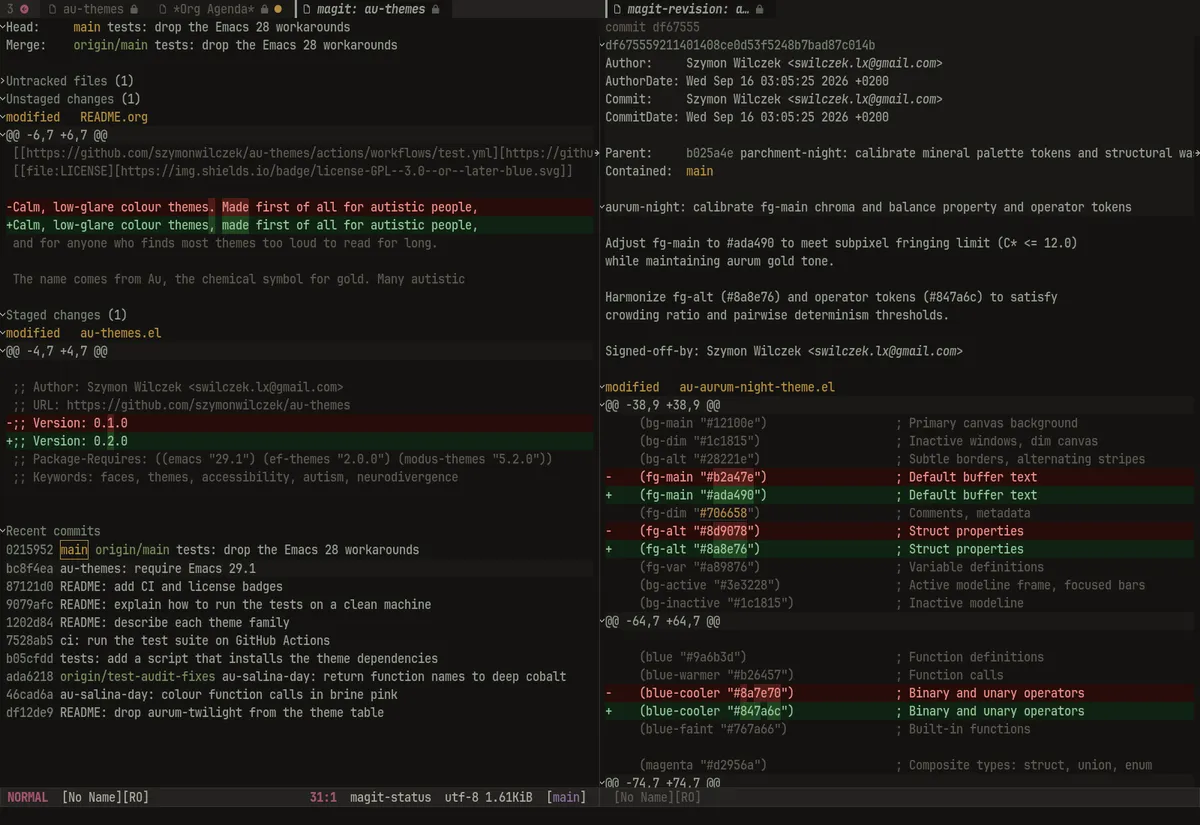Click the [main] branch indicator in the status line

(568, 797)
